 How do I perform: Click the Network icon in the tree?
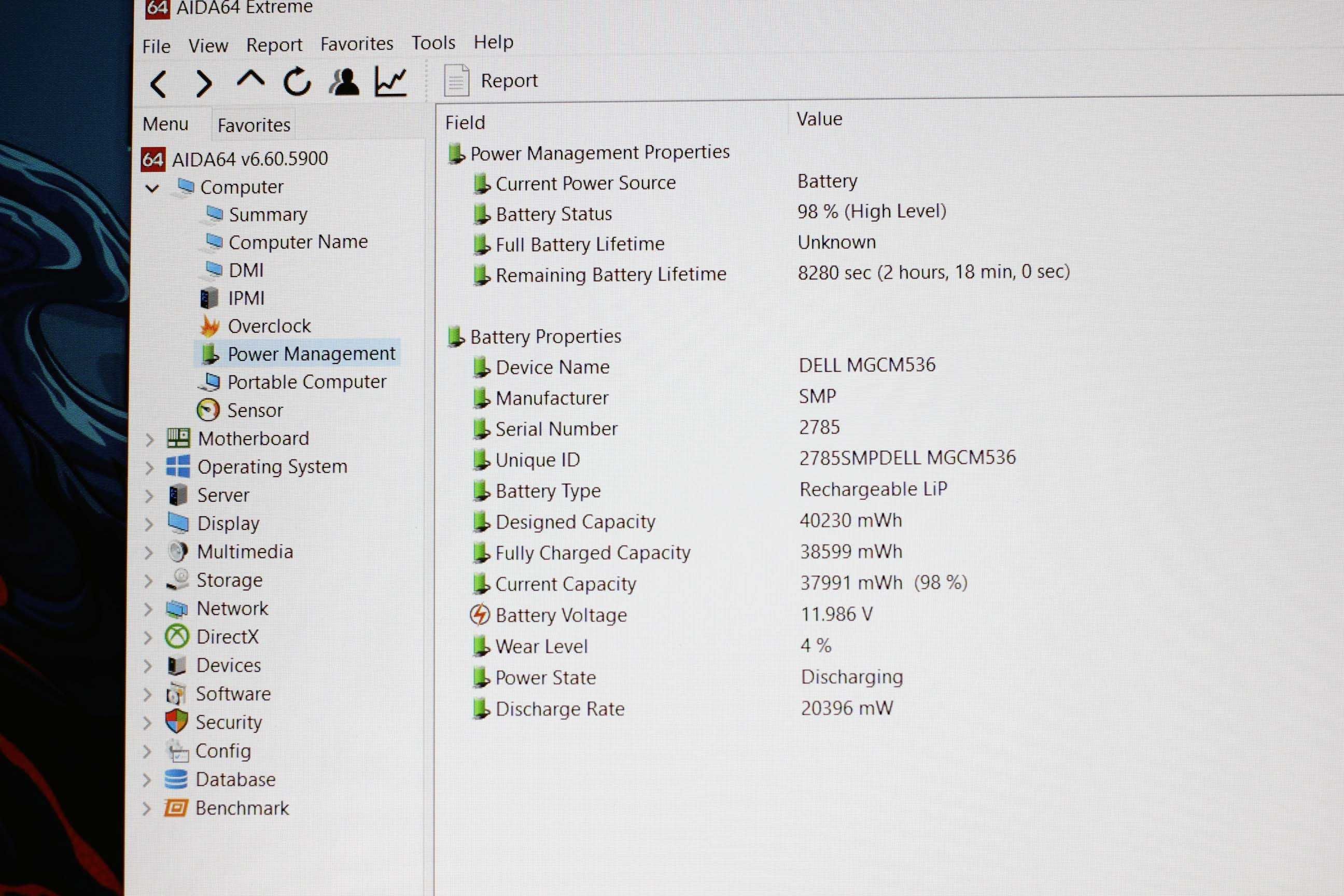177,609
